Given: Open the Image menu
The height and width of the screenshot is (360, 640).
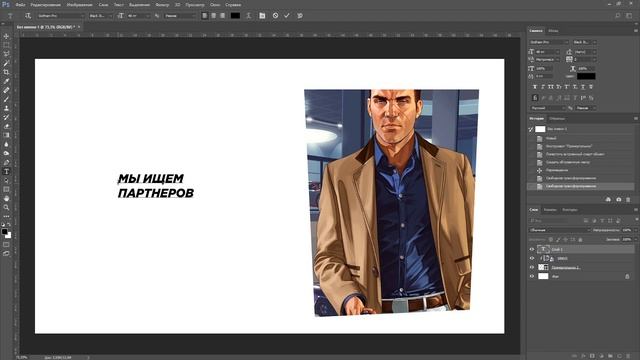Looking at the screenshot, I should tap(79, 5).
